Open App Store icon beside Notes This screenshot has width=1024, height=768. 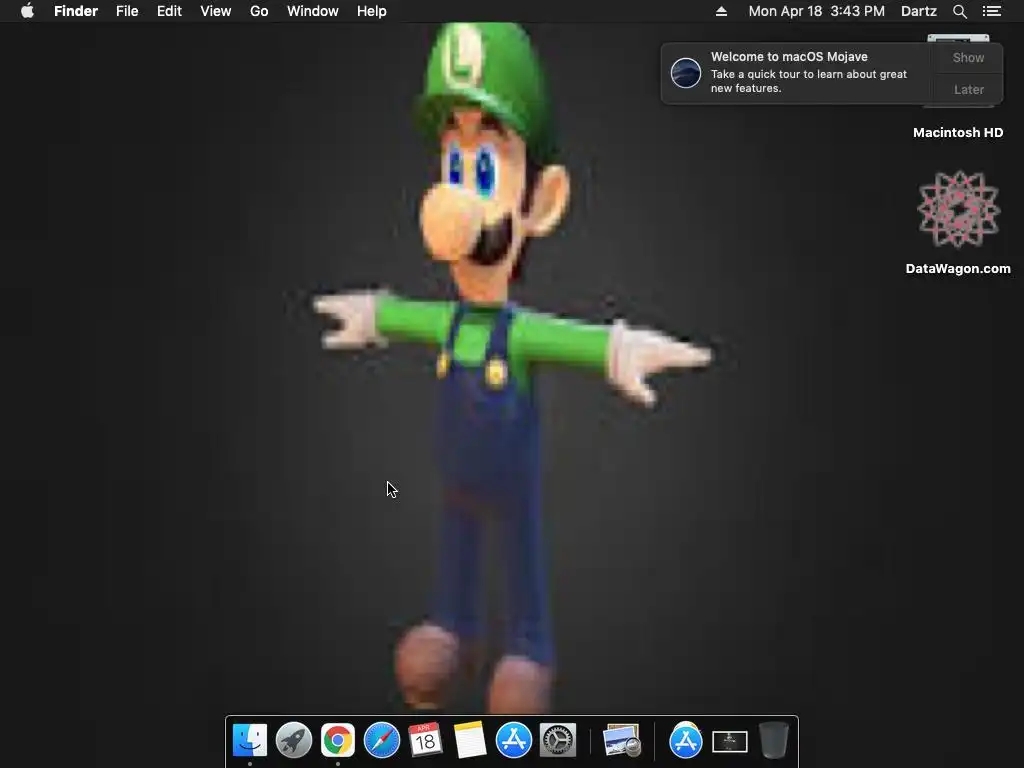[513, 741]
